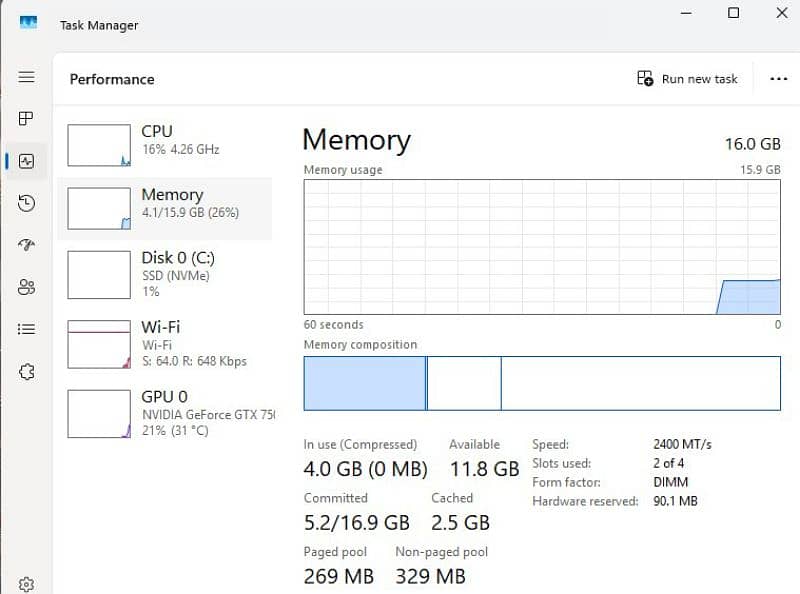The image size is (800, 594).
Task: Go to the Processes page icon
Action: [26, 119]
